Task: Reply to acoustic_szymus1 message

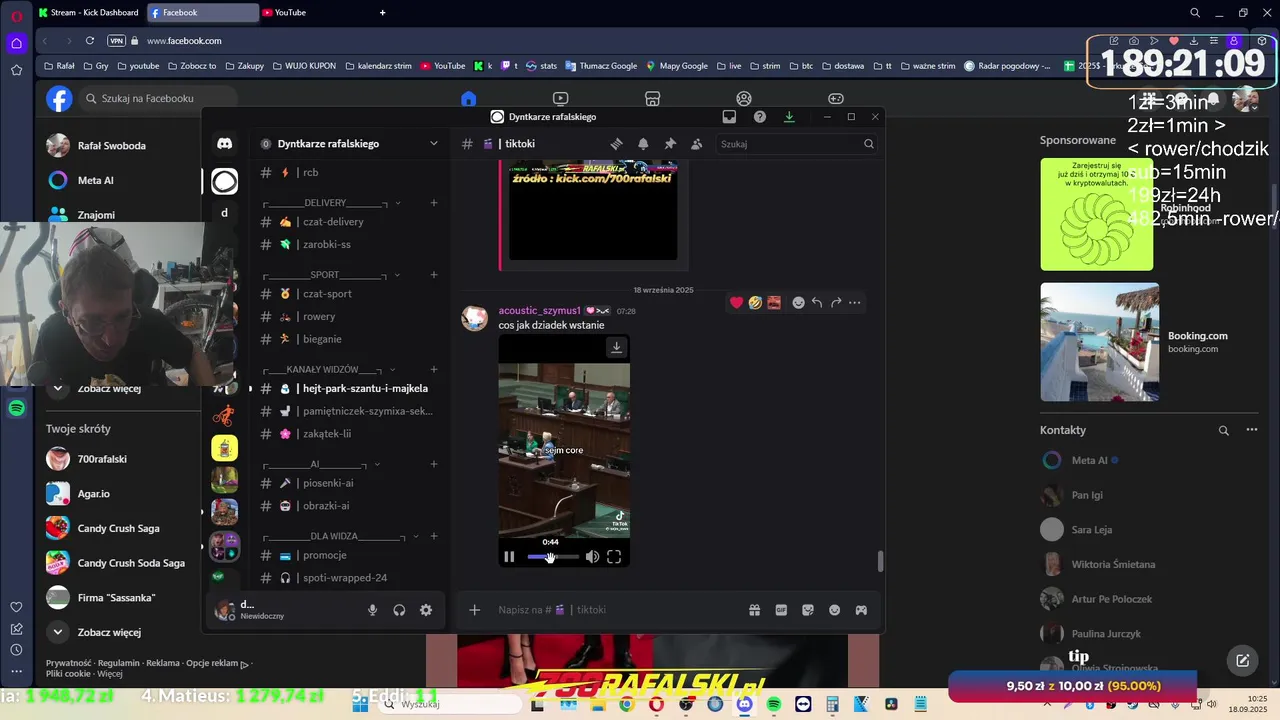Action: [x=817, y=302]
